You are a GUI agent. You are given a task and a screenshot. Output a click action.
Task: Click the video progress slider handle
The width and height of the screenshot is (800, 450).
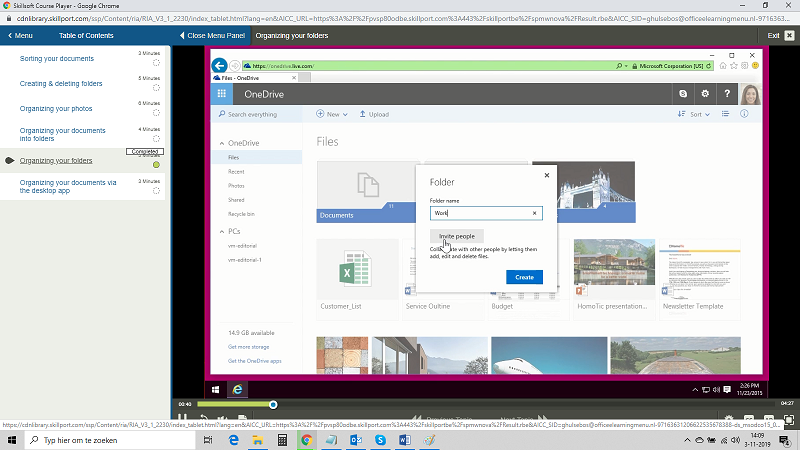pos(273,405)
